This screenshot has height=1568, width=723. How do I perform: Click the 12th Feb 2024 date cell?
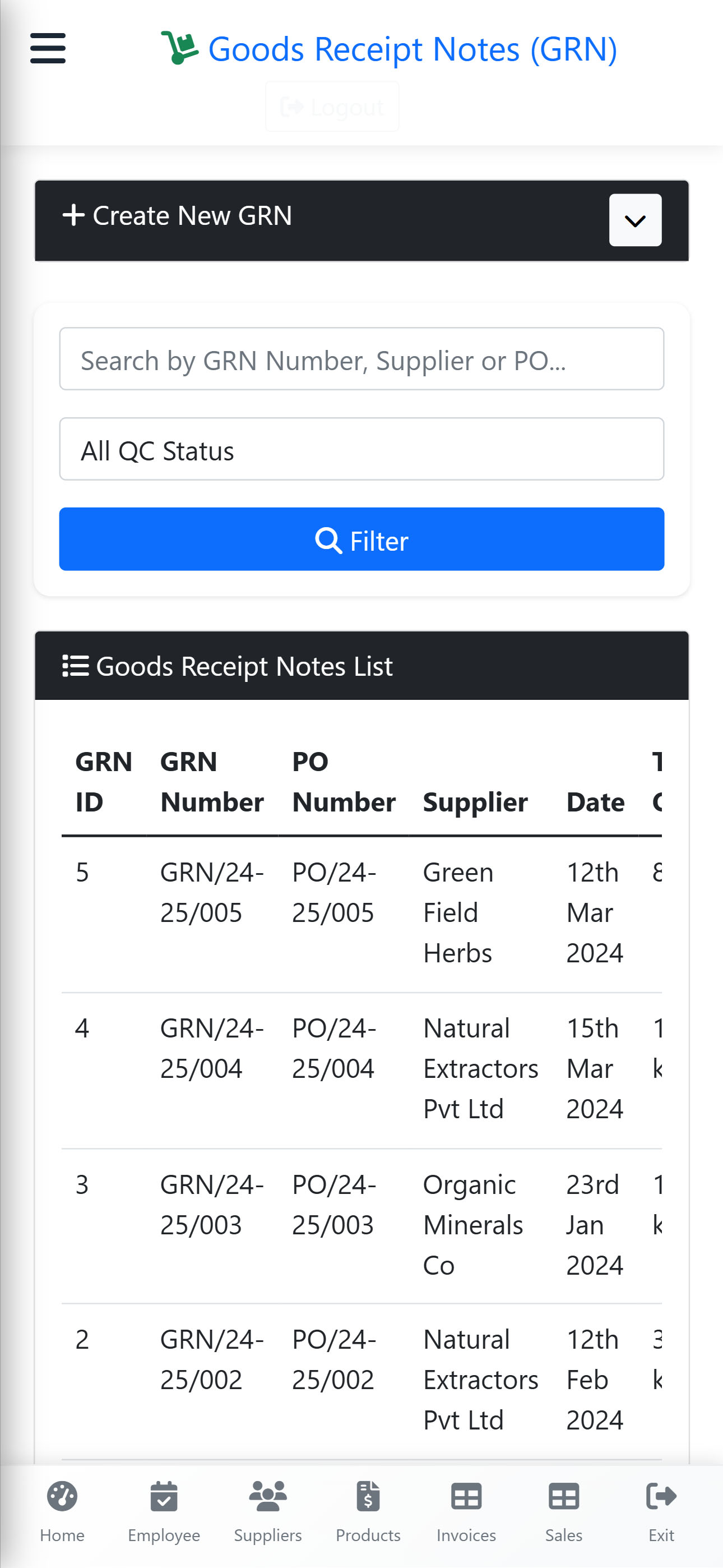[x=595, y=1380]
